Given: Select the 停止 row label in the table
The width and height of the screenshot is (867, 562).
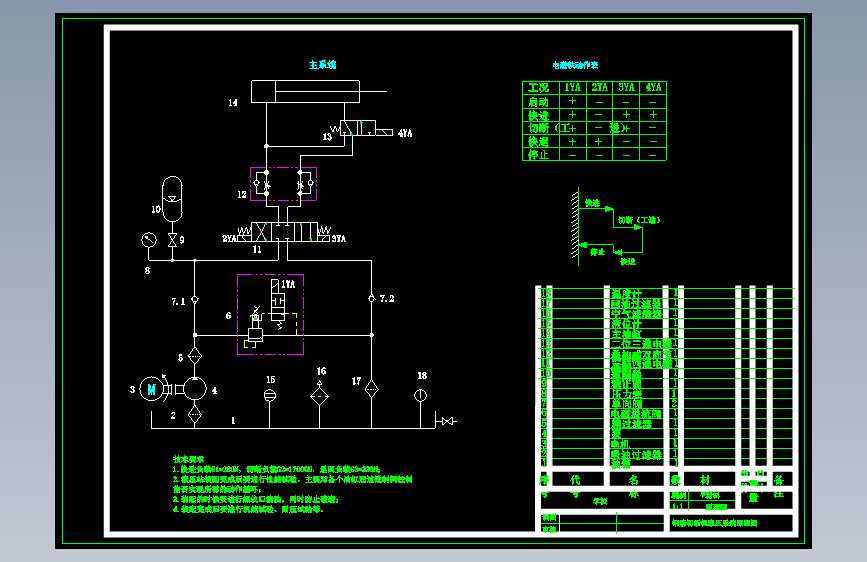Looking at the screenshot, I should tap(539, 155).
